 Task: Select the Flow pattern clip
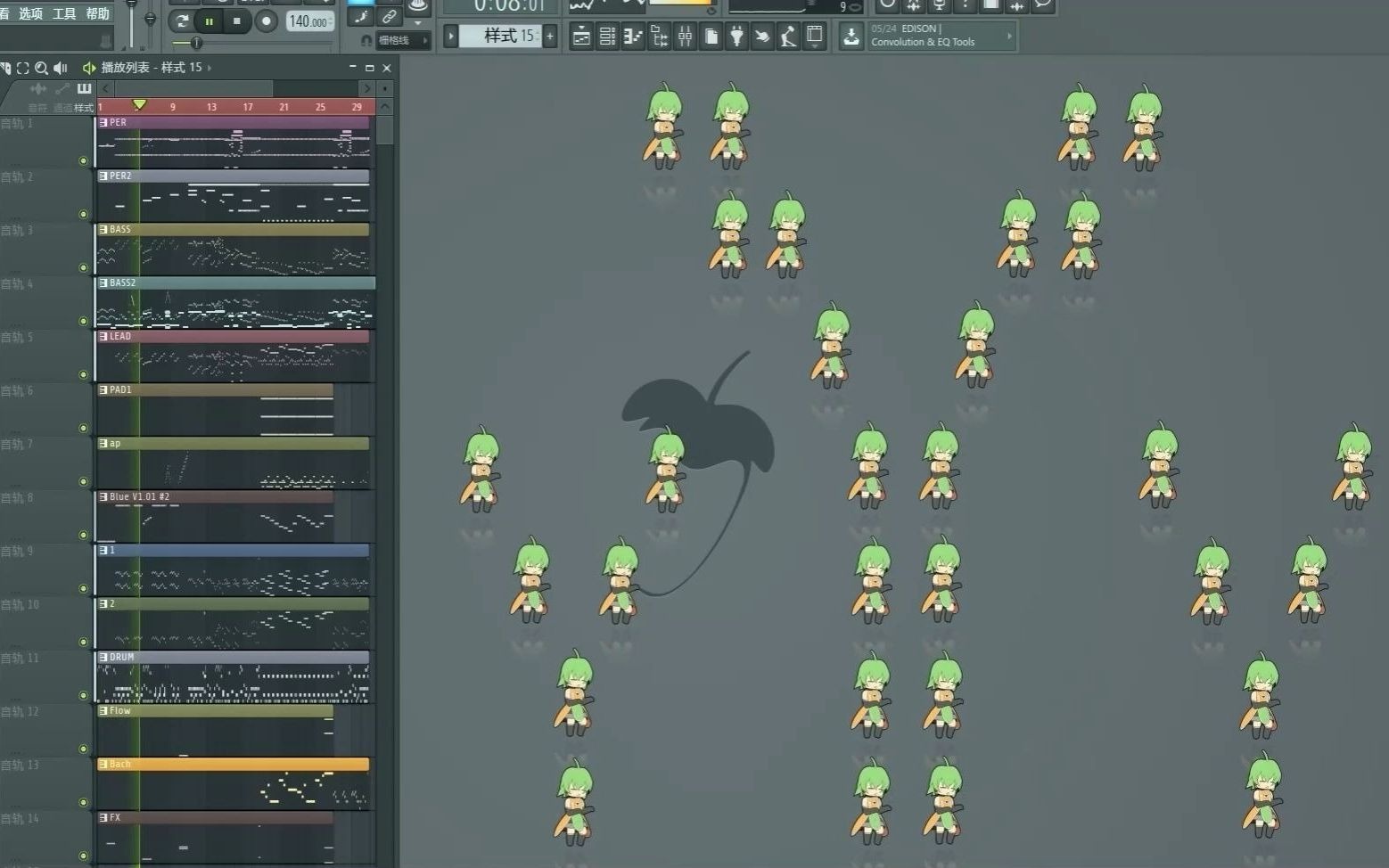tap(215, 732)
